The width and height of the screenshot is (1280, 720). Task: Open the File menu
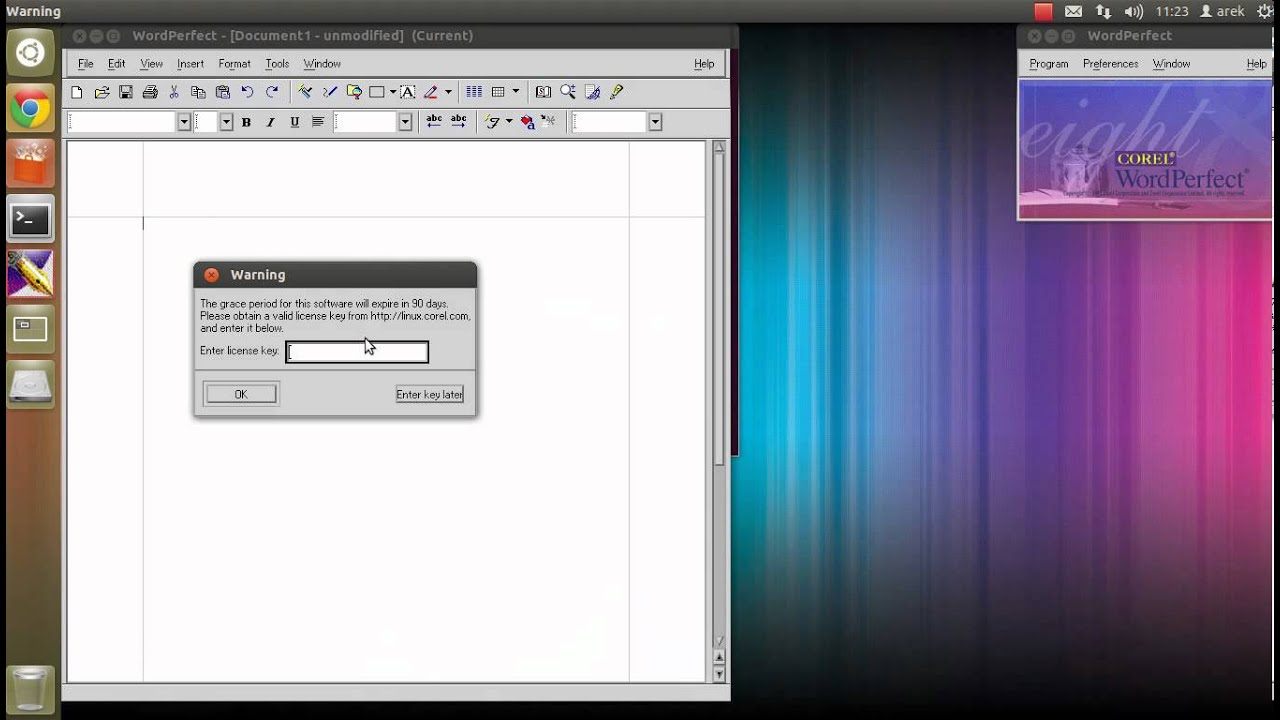[x=86, y=64]
